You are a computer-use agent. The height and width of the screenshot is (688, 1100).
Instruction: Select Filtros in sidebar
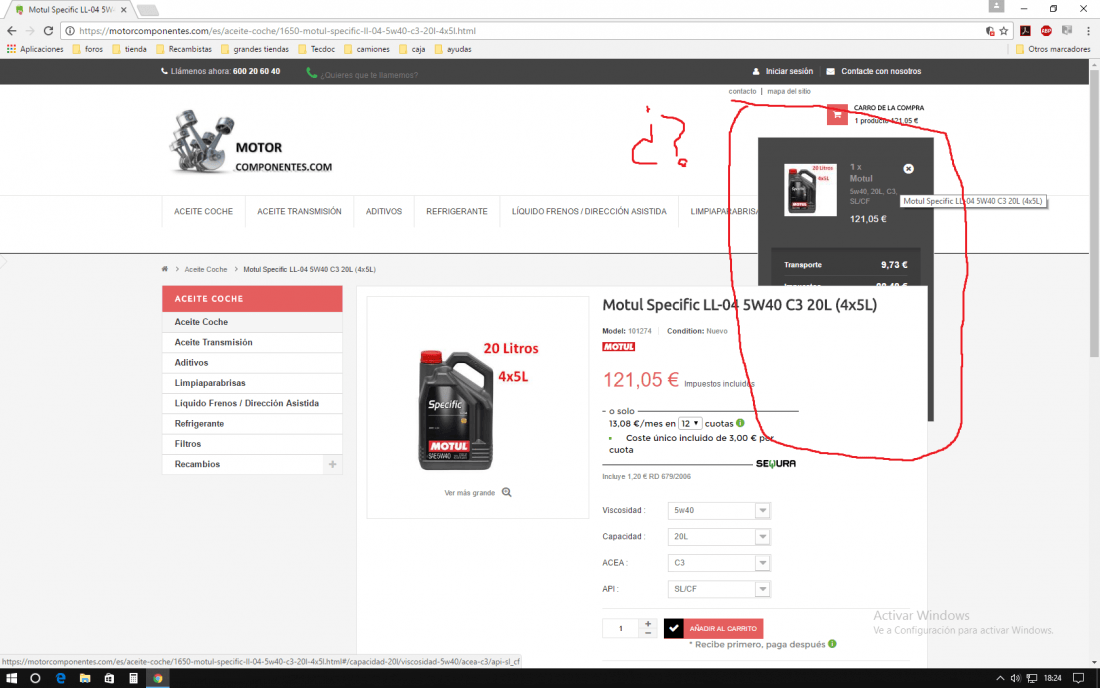pos(252,444)
